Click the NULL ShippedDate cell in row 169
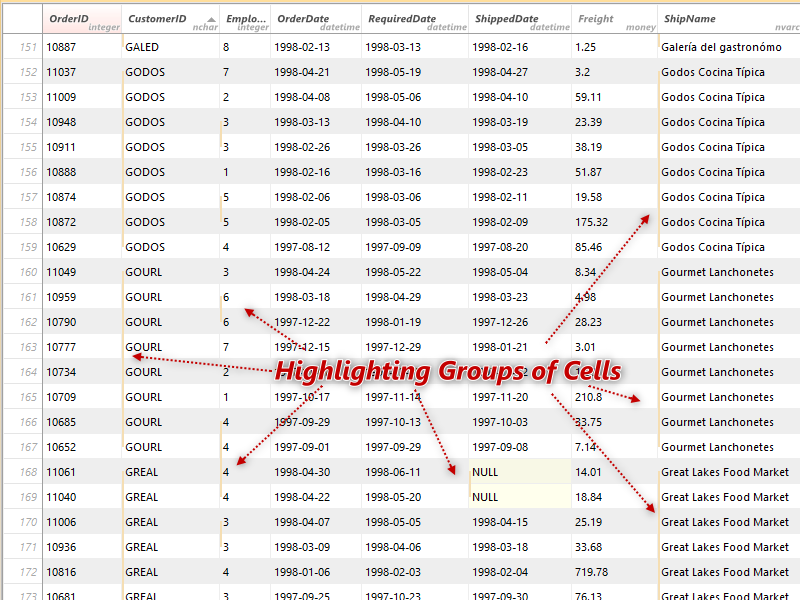The width and height of the screenshot is (800, 600). 519,497
